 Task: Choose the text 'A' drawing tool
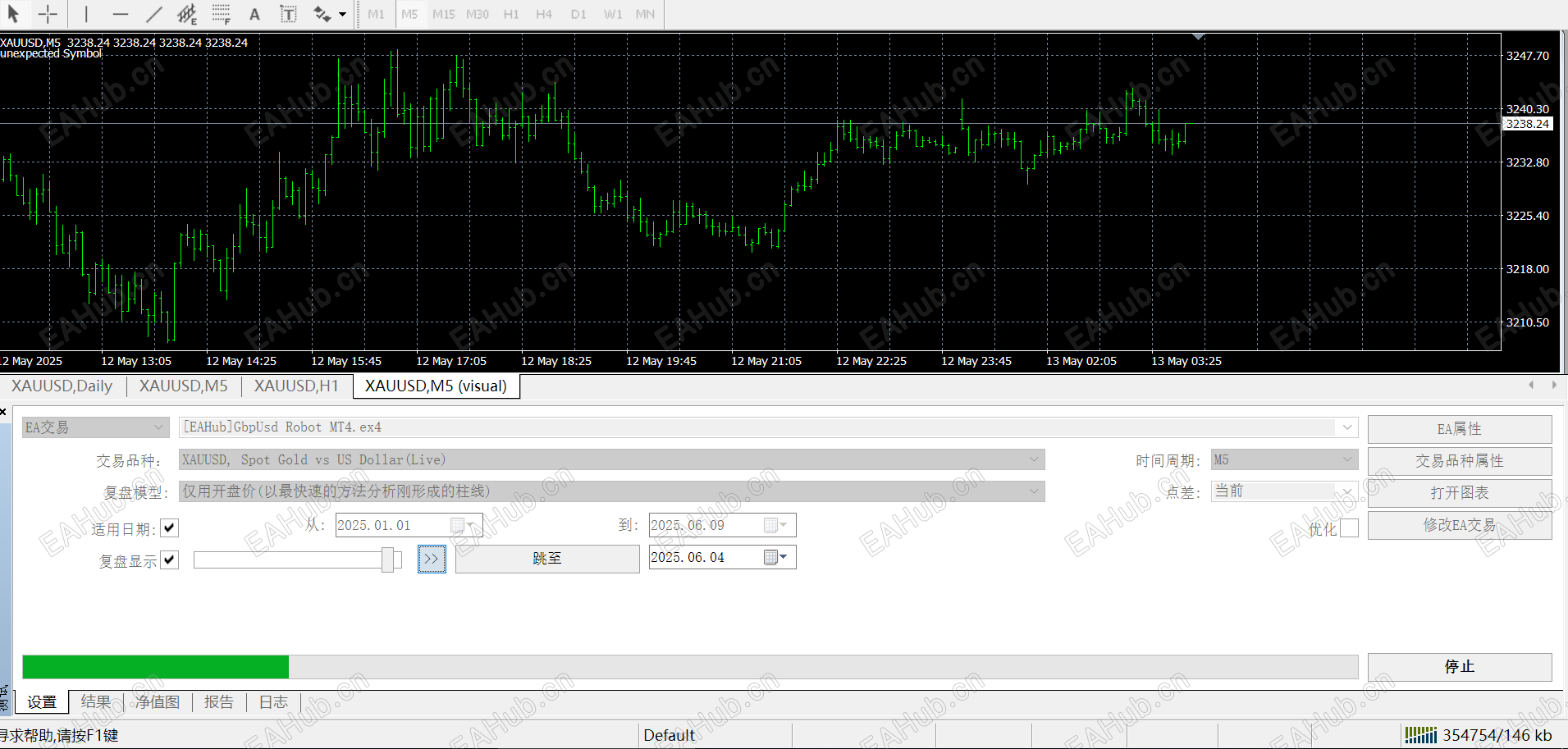[254, 14]
